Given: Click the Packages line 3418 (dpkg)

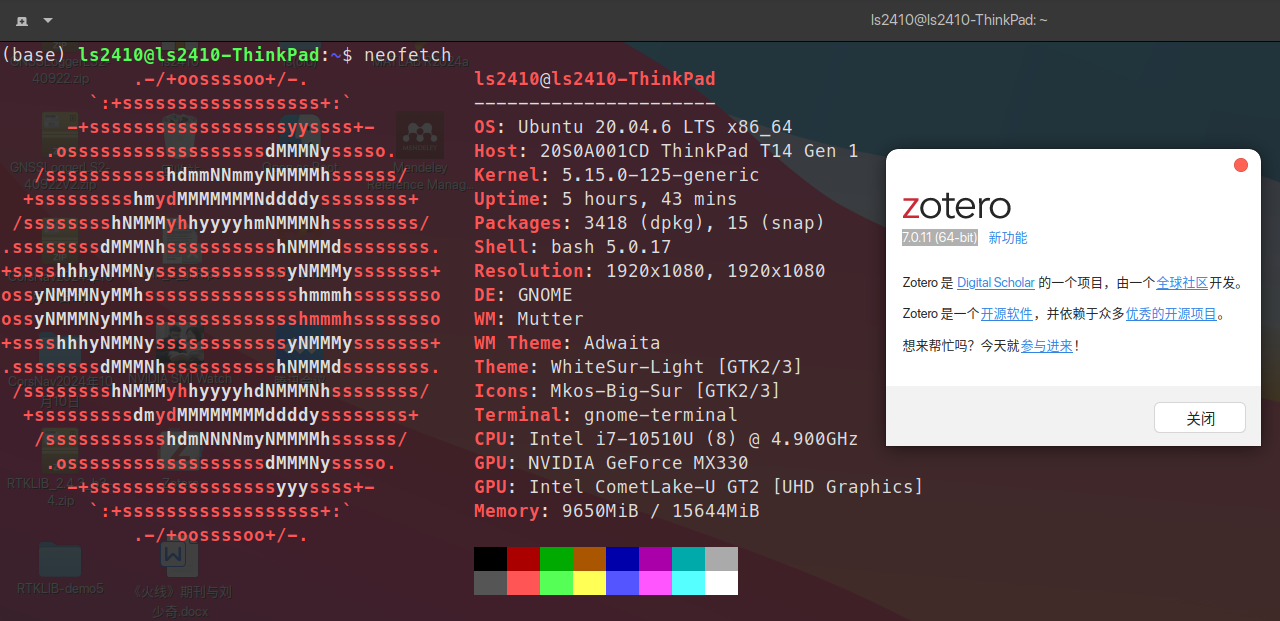Looking at the screenshot, I should pyautogui.click(x=650, y=223).
